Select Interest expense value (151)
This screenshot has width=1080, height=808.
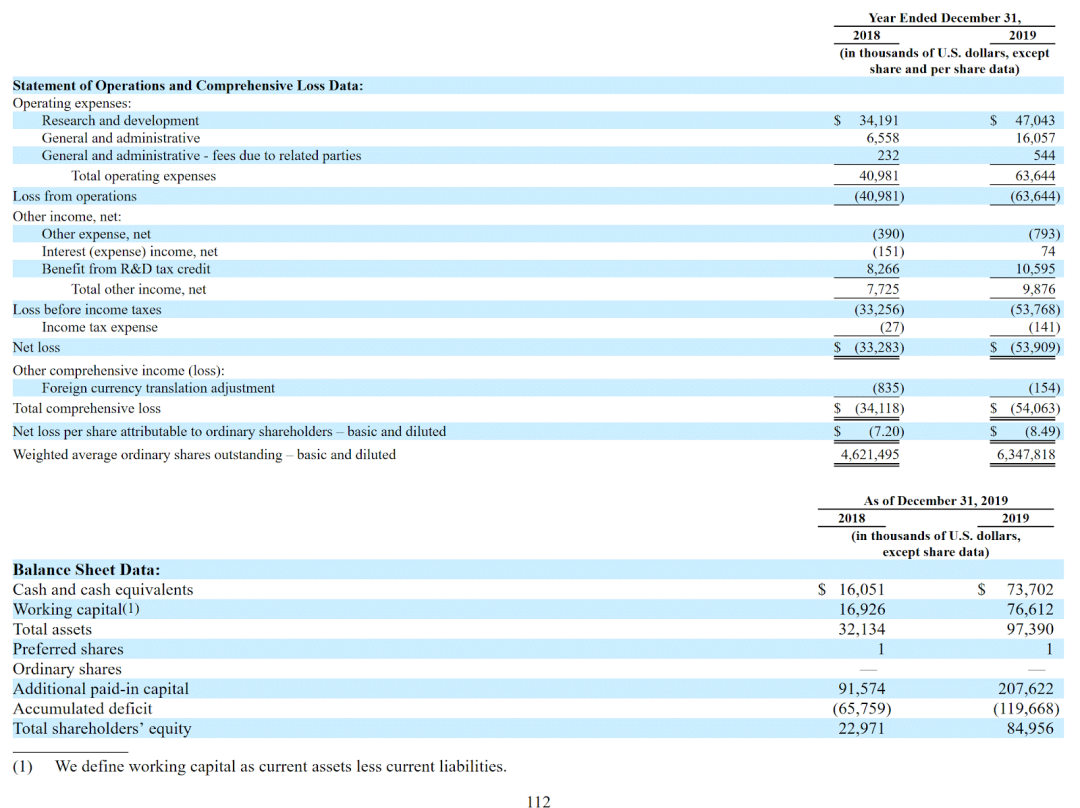(888, 251)
